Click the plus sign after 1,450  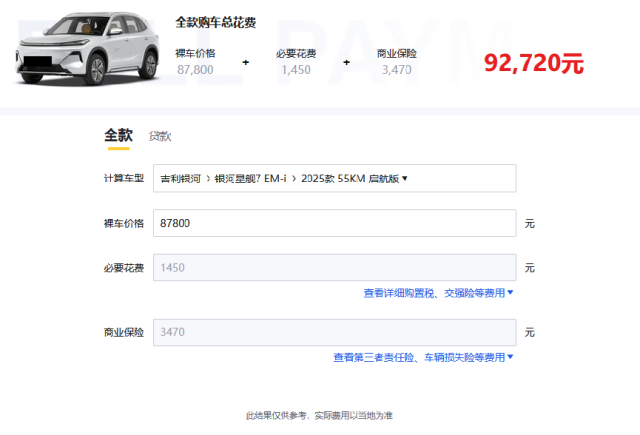[347, 62]
